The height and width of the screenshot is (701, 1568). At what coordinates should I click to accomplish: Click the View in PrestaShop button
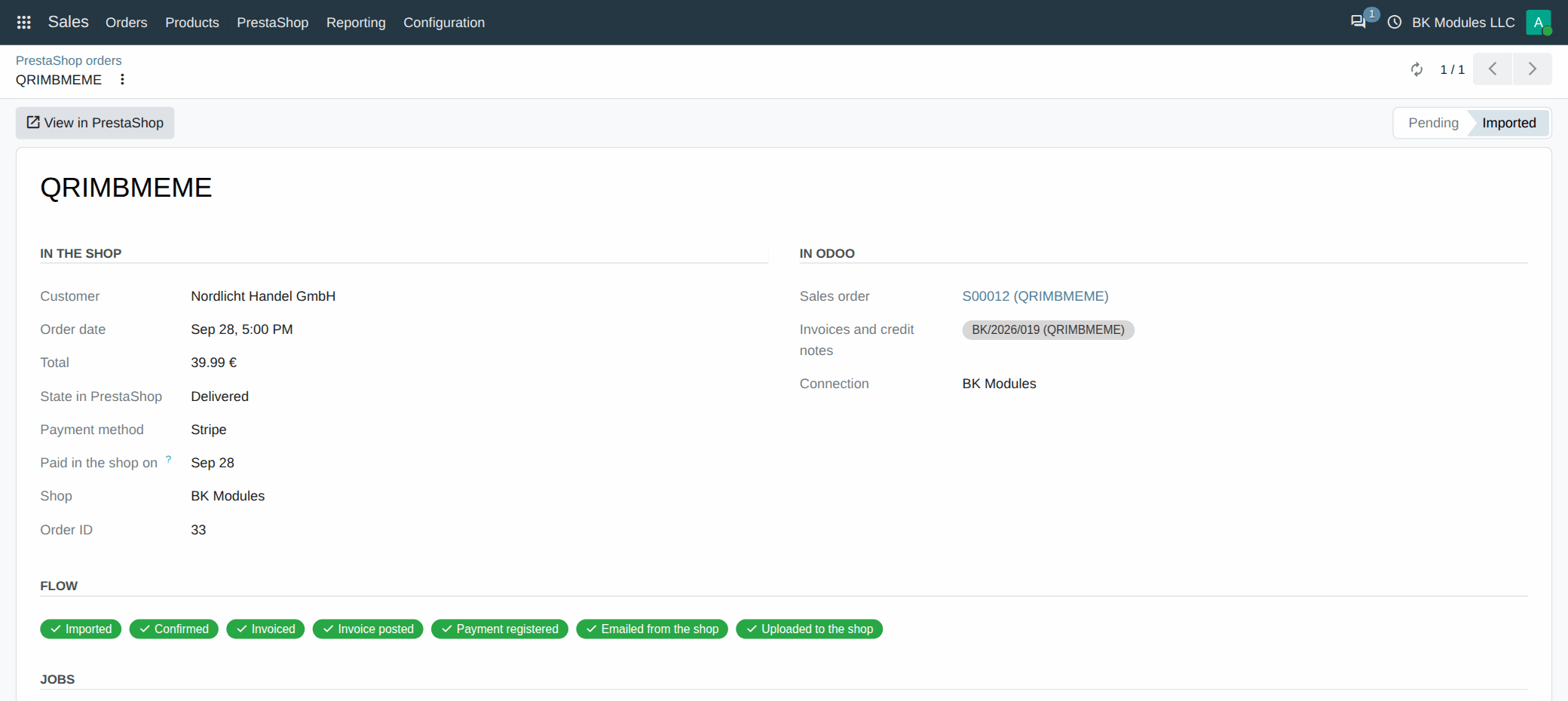pyautogui.click(x=95, y=123)
